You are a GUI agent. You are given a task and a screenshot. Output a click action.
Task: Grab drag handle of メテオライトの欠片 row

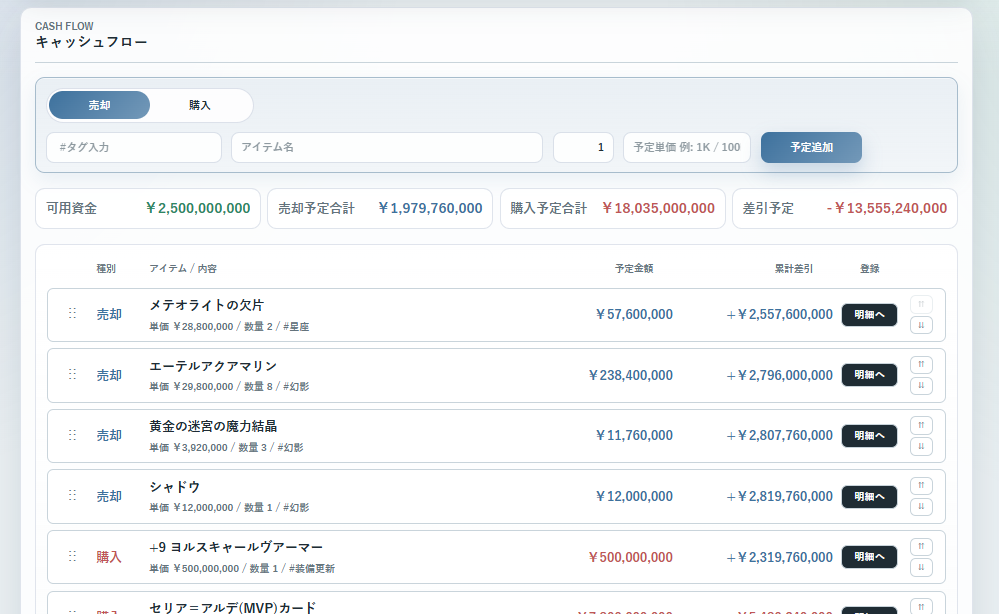click(x=72, y=313)
